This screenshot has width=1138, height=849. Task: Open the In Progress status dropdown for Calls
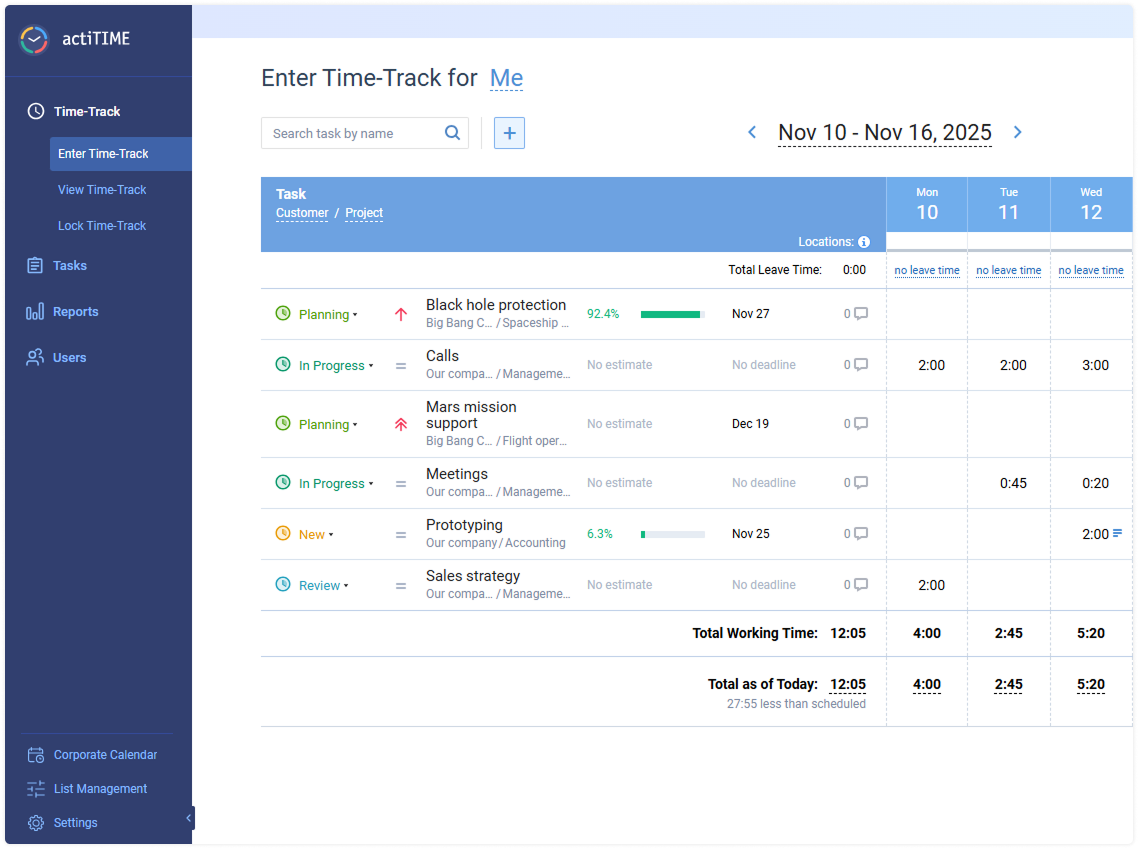click(x=336, y=366)
